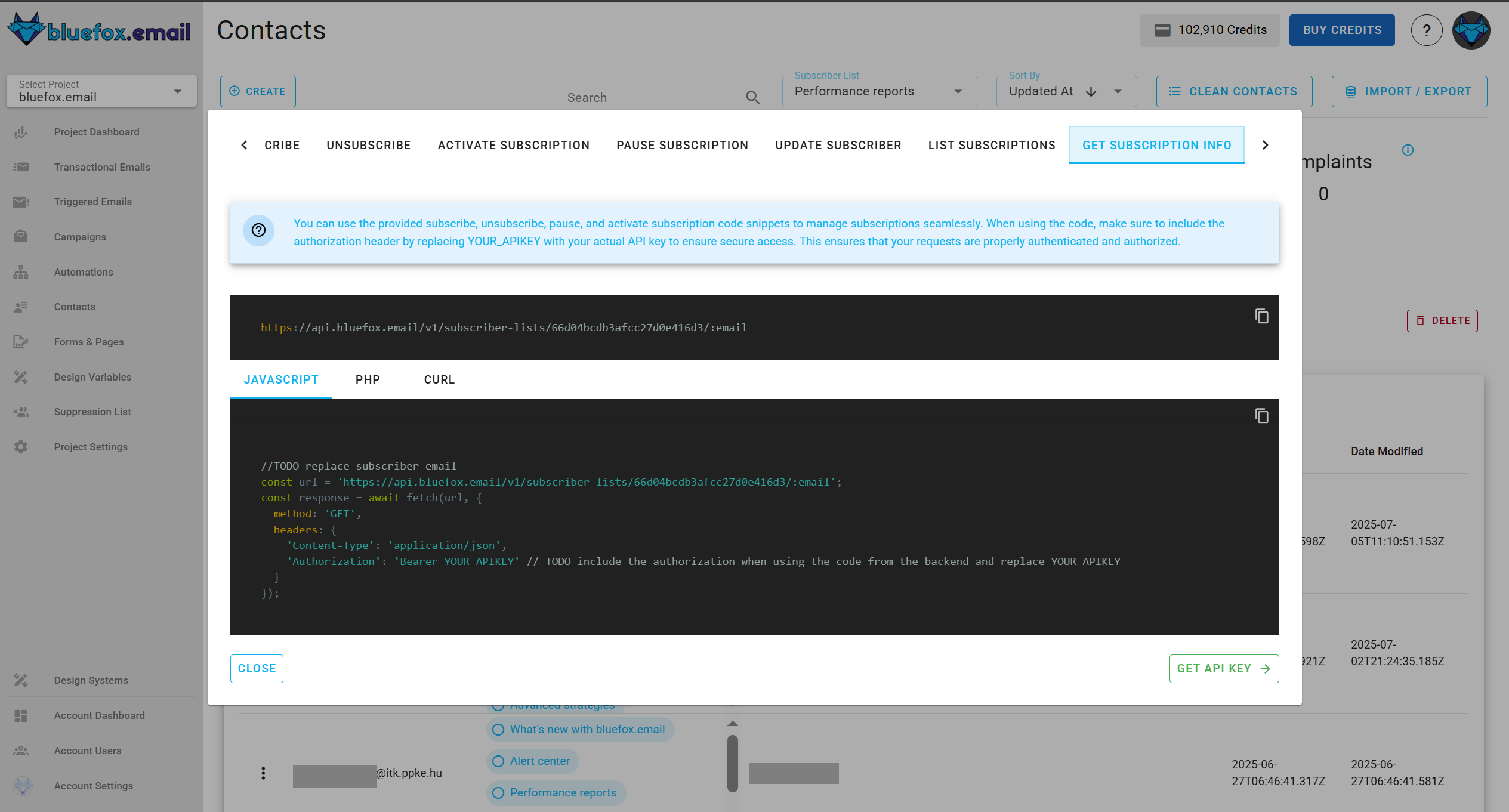Open the Campaigns section in sidebar
Screen dimensions: 1509x812
79,237
